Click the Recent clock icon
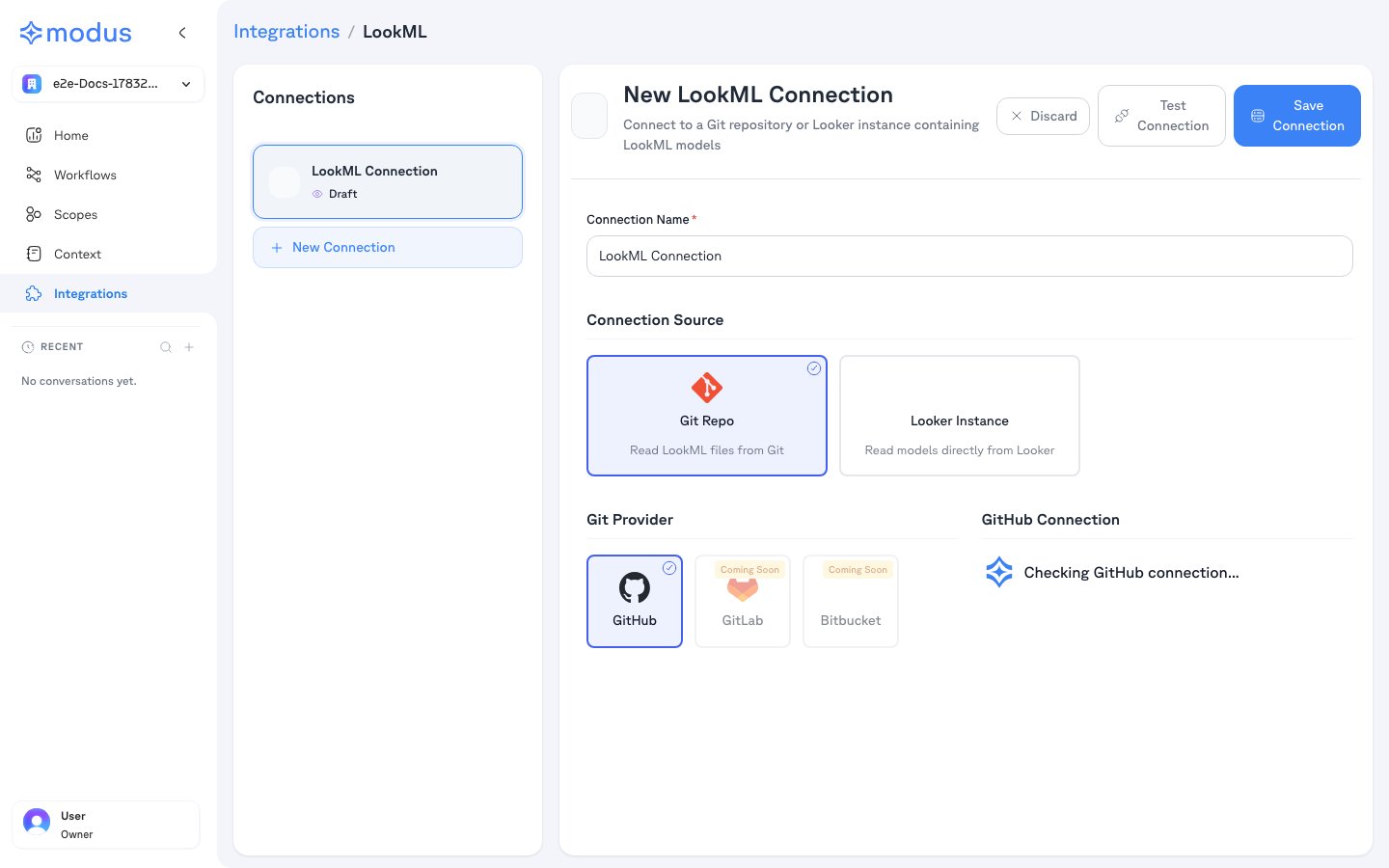This screenshot has height=868, width=1389. pos(28,347)
